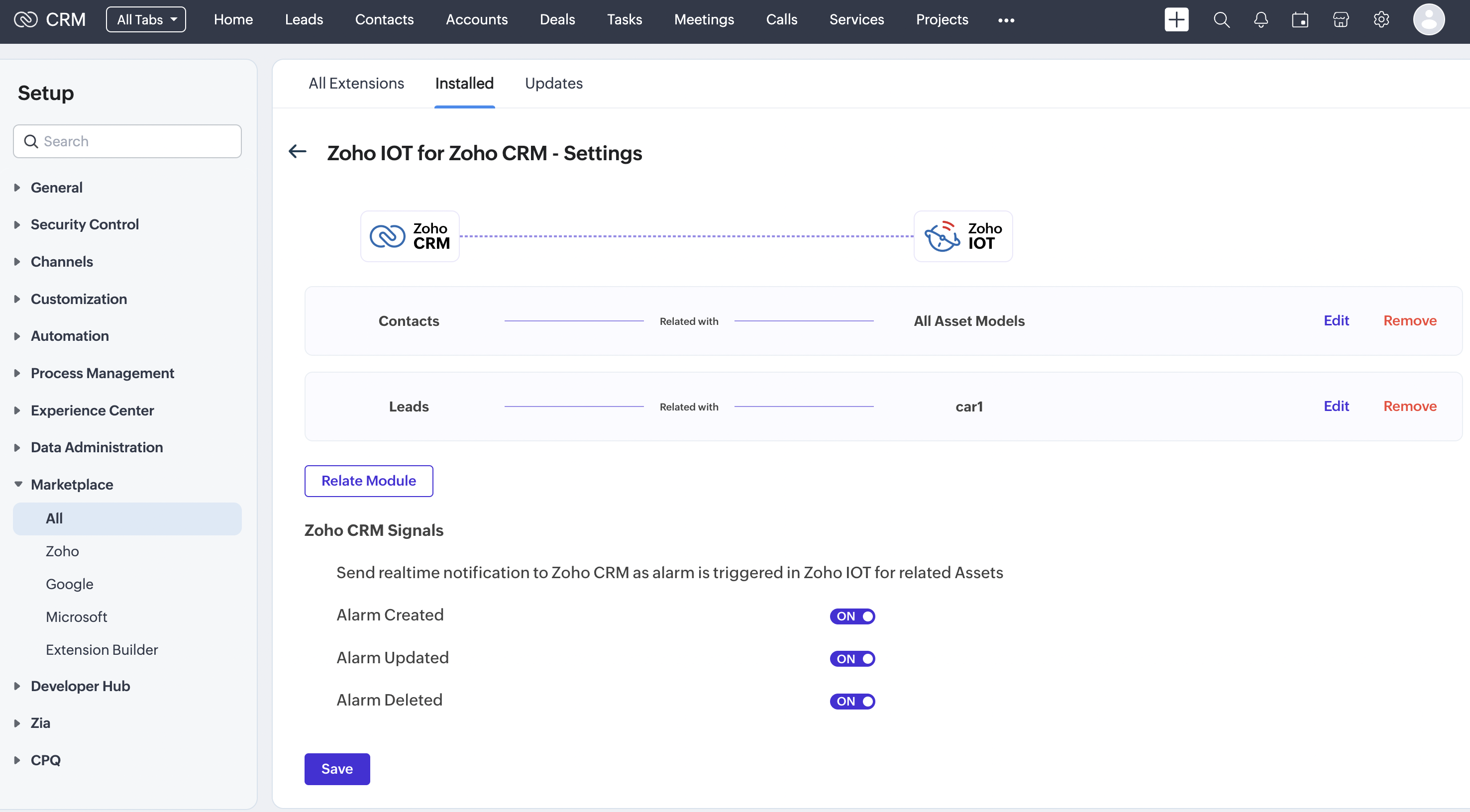Click the three-dots more modules icon
Image resolution: width=1470 pixels, height=812 pixels.
point(1006,20)
